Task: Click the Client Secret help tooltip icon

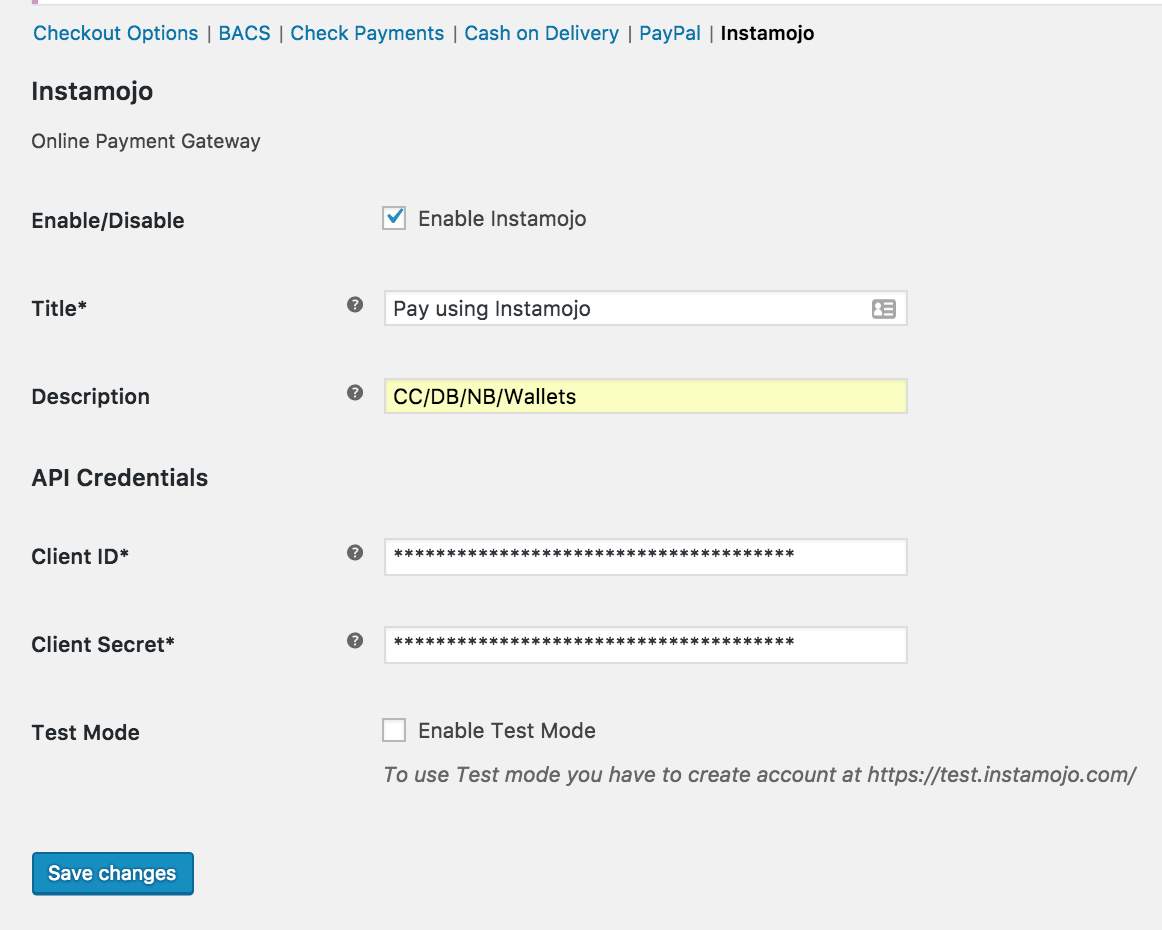Action: pos(355,641)
